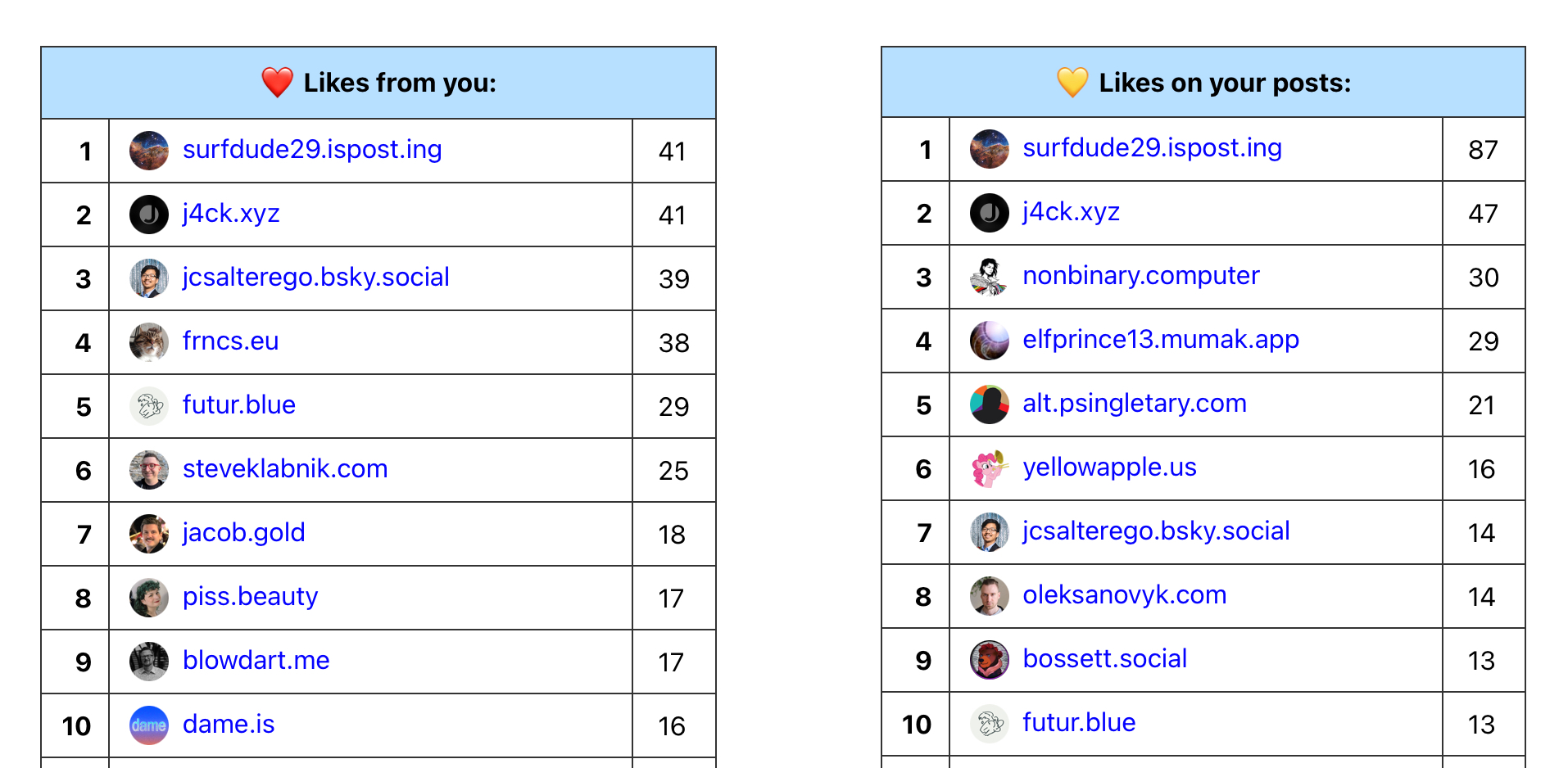Click surfdude29.ispost.ing avatar in Likes from you
This screenshot has height=768, width=1568.
tap(149, 151)
